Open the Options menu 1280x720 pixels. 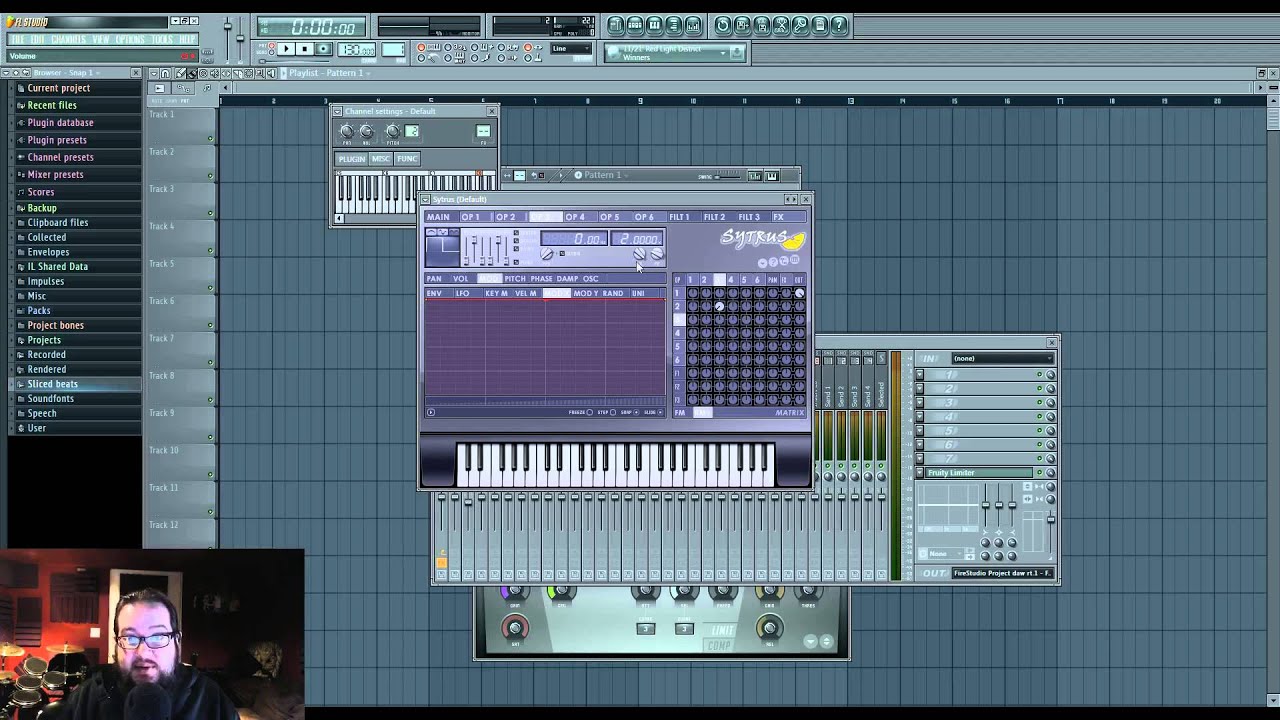click(x=130, y=39)
